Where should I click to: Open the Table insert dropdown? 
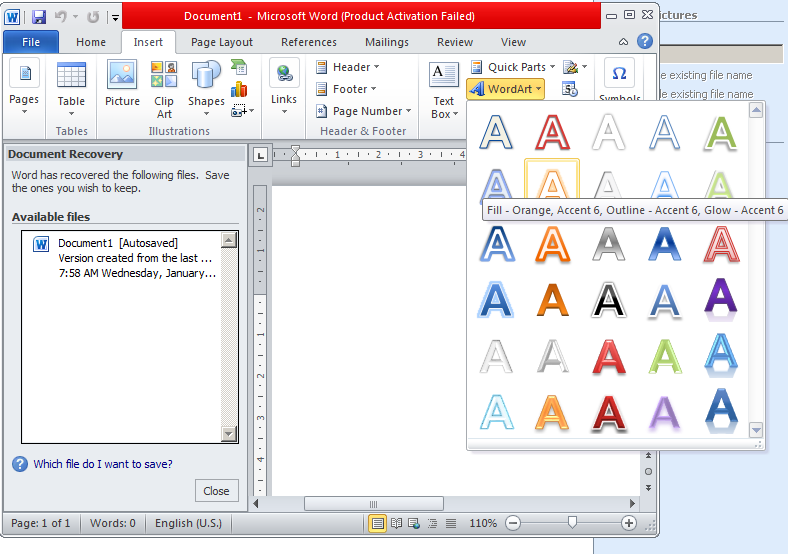coord(71,88)
